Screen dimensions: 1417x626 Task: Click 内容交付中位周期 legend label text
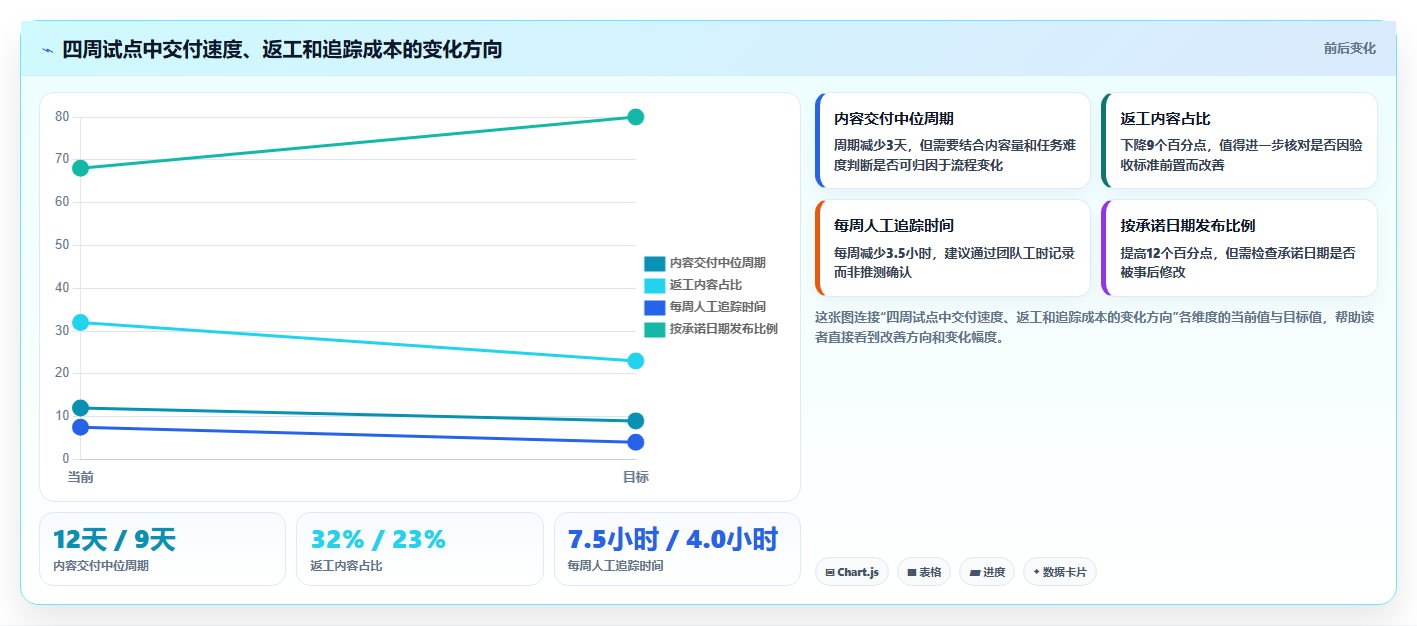[x=718, y=263]
